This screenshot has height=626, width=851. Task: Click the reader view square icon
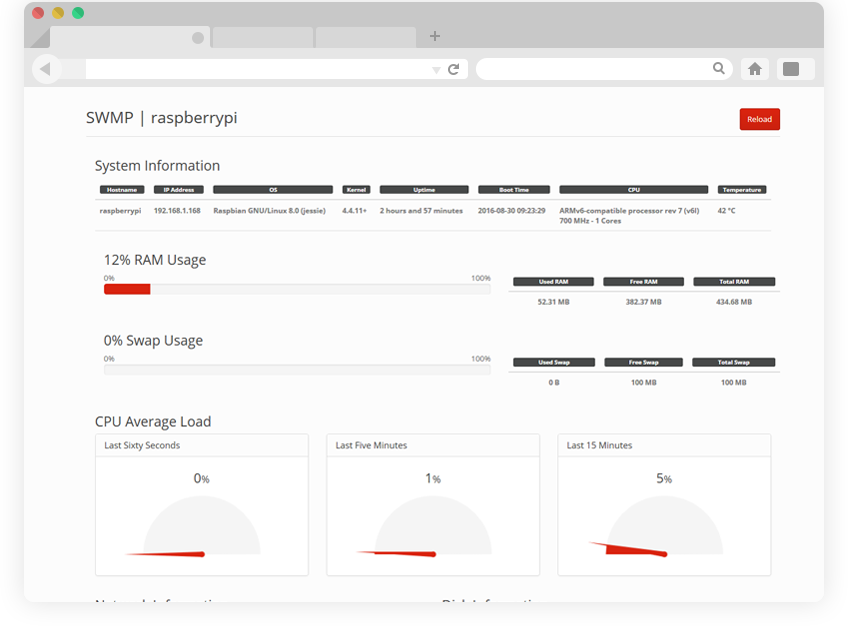(794, 69)
